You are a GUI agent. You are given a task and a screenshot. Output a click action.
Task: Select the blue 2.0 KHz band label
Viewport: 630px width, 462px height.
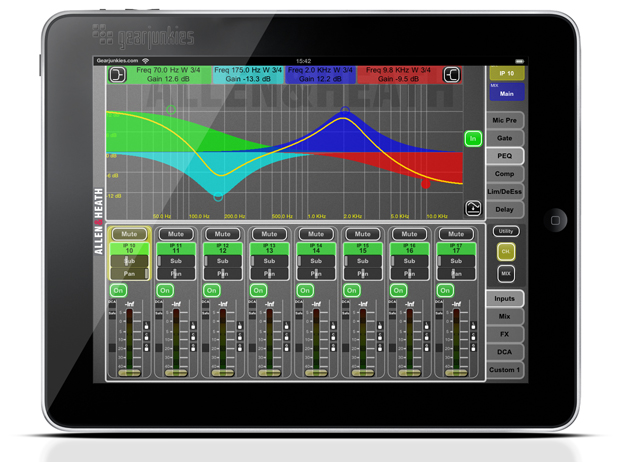click(320, 75)
